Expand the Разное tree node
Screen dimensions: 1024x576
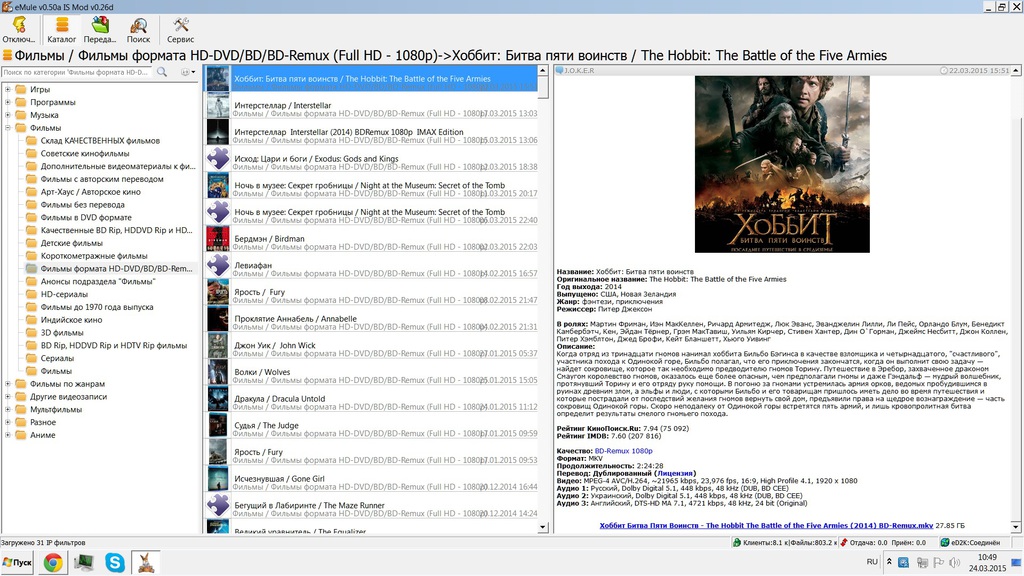point(8,423)
